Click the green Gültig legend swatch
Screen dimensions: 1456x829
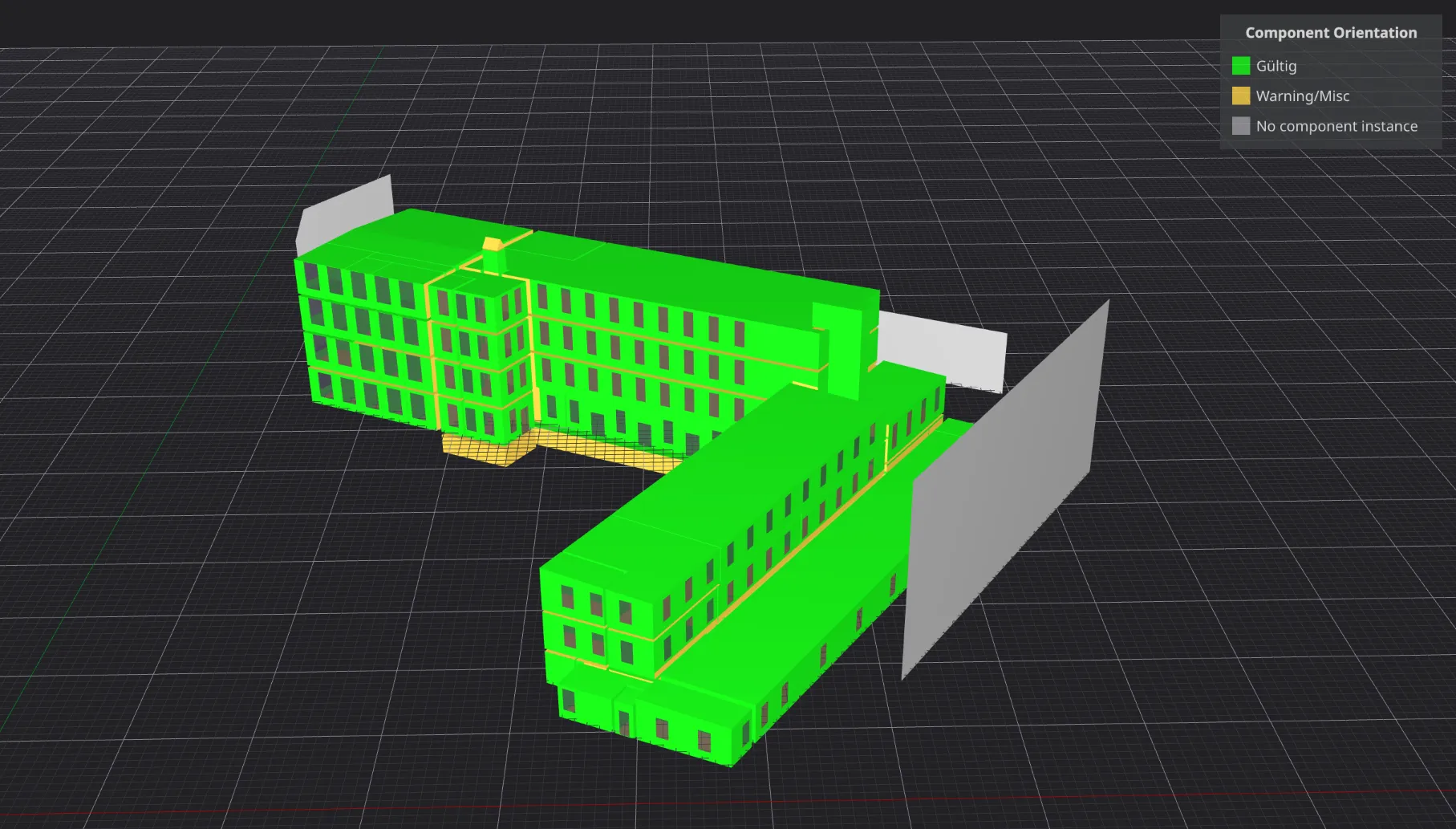[x=1240, y=66]
